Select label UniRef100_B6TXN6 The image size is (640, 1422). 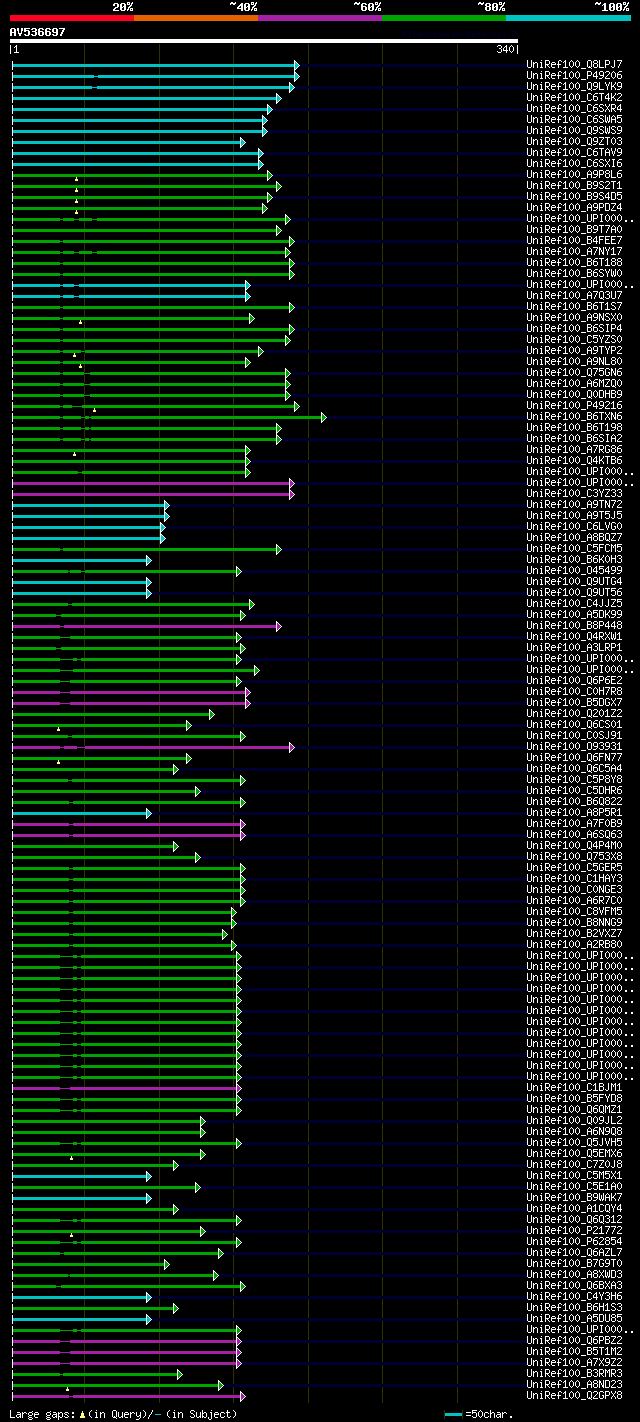[575, 416]
